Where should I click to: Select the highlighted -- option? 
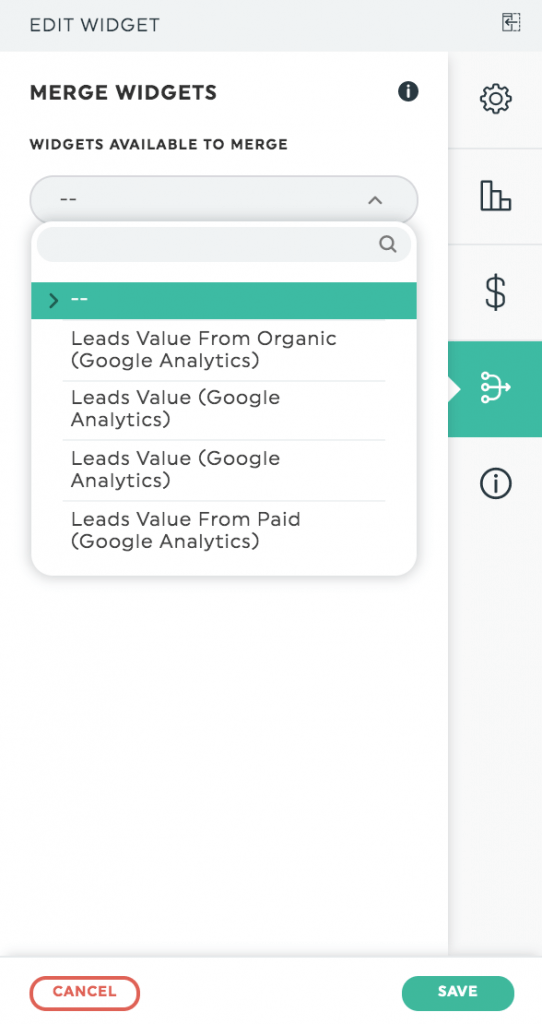click(223, 300)
